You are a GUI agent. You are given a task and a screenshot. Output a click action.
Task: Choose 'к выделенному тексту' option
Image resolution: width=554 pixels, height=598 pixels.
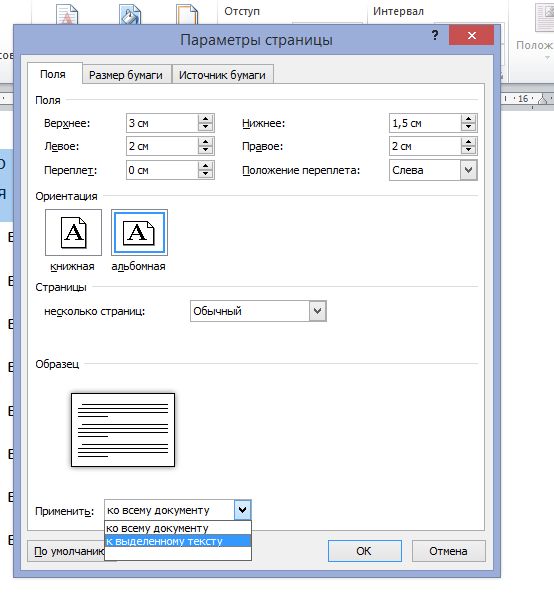click(178, 541)
